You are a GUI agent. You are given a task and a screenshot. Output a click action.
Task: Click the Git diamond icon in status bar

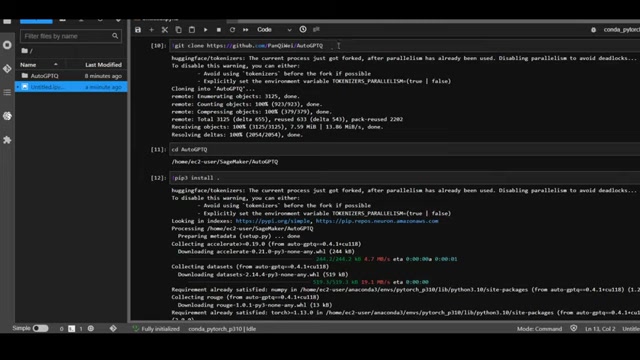tap(113, 329)
